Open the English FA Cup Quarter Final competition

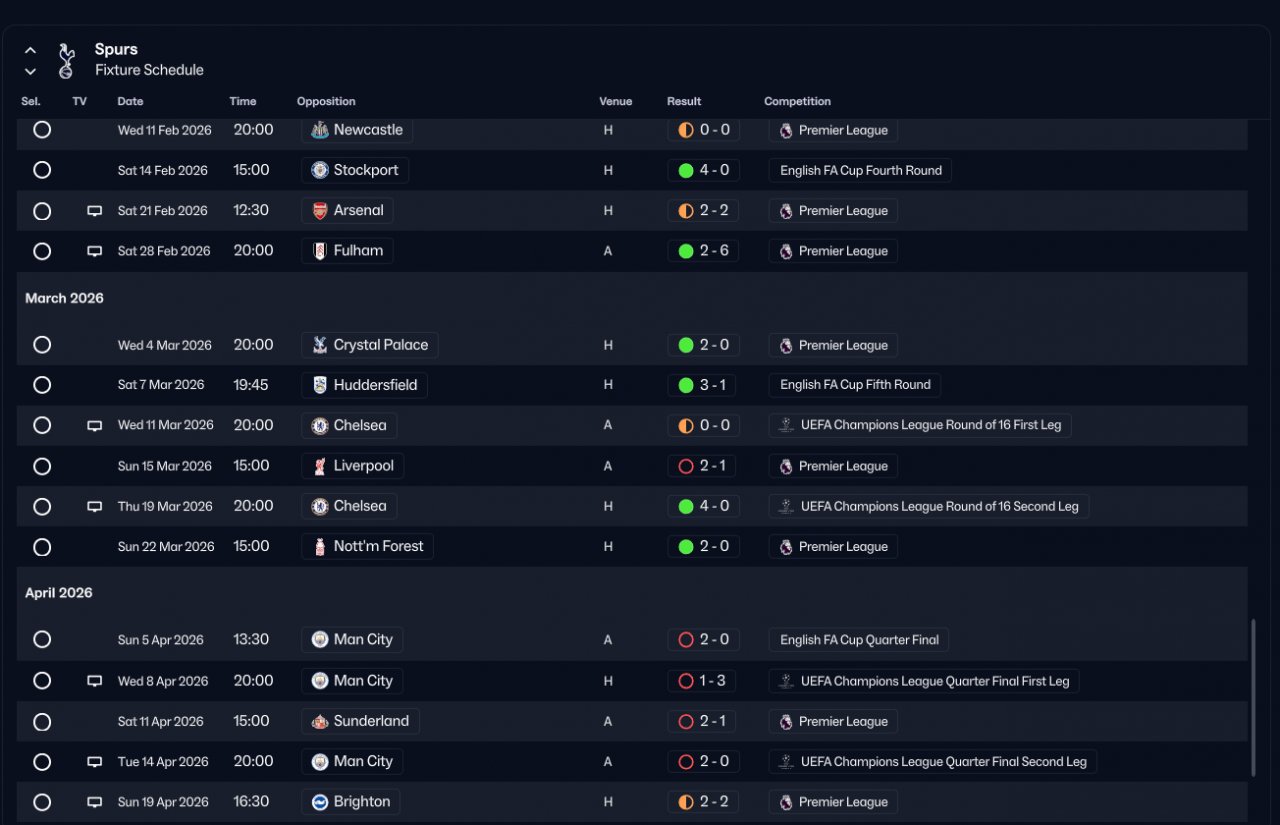(859, 639)
